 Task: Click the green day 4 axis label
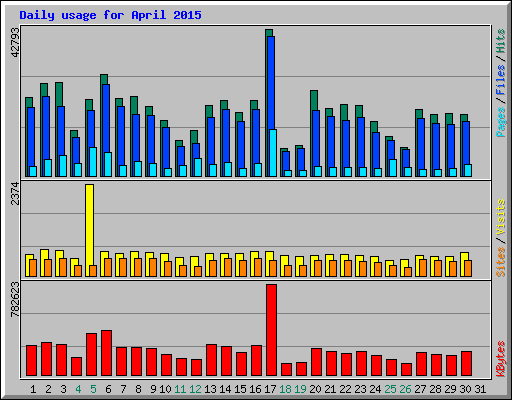click(x=78, y=389)
